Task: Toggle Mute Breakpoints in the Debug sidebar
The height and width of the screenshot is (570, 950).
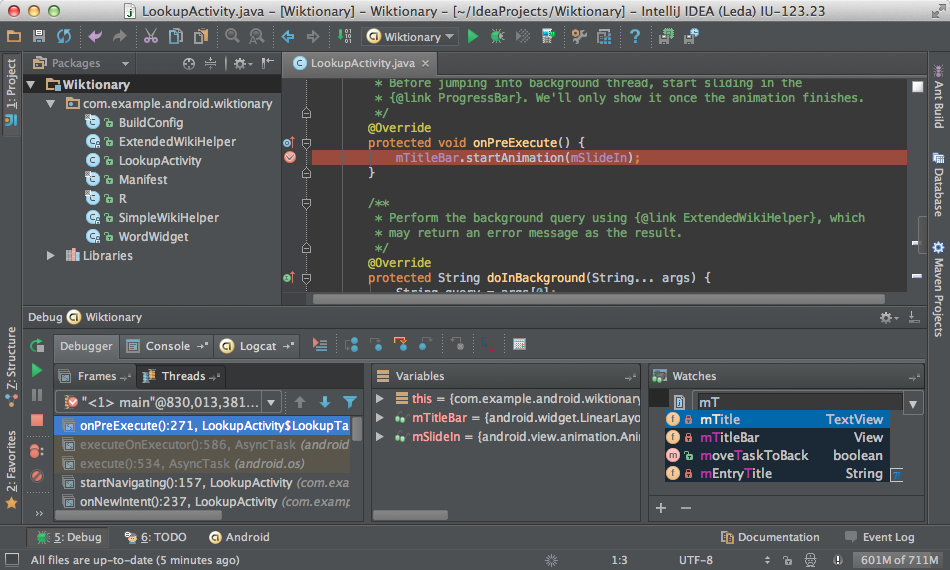Action: (x=37, y=476)
